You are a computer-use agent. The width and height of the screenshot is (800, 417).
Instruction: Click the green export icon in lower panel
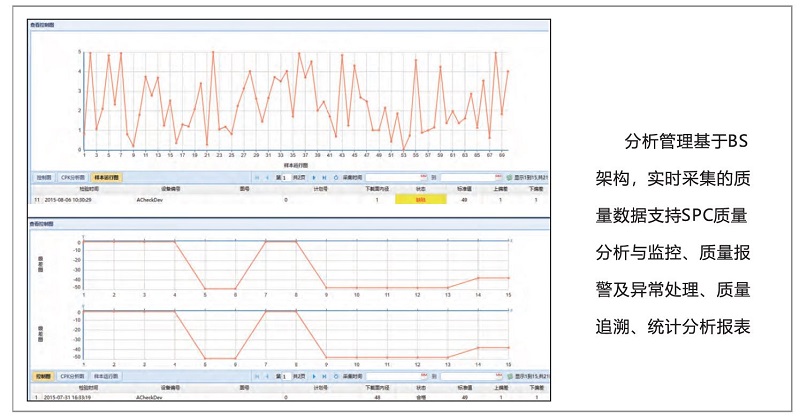click(509, 376)
